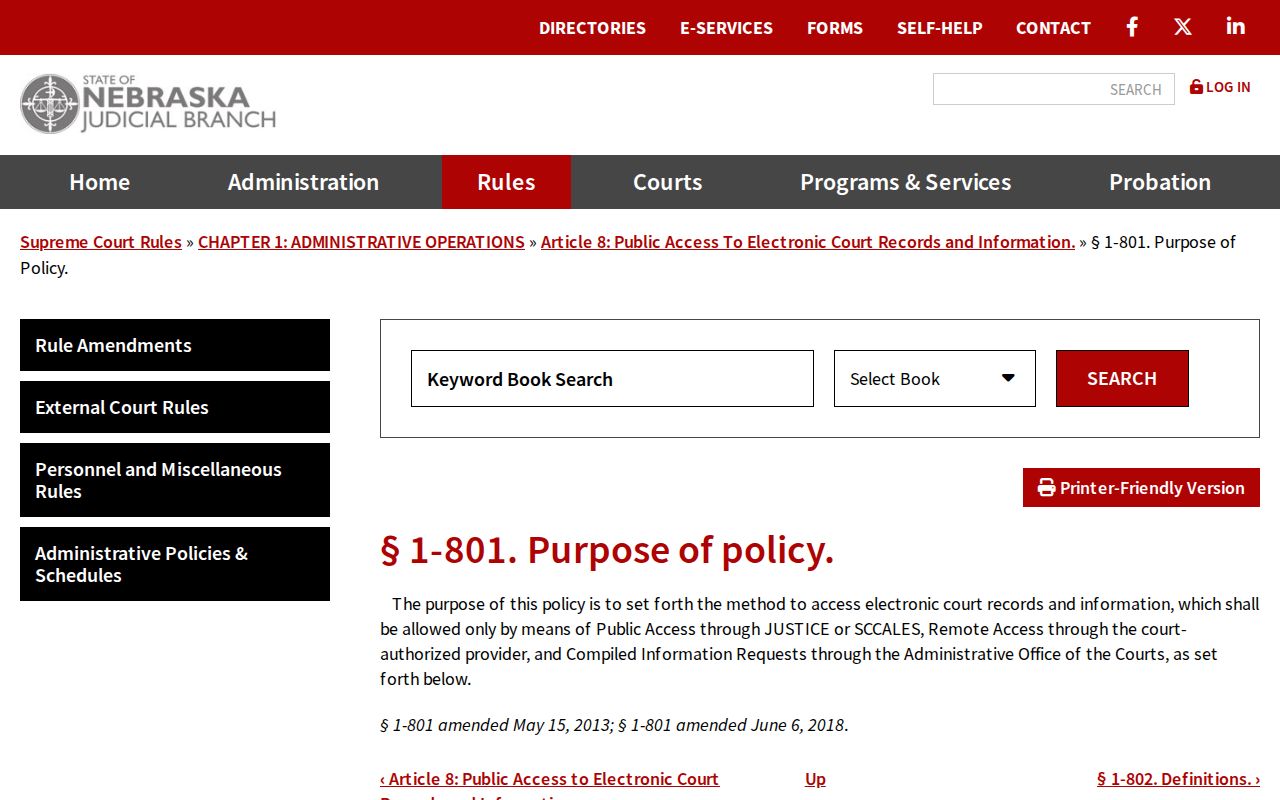This screenshot has width=1280, height=800.
Task: Open Rule Amendments sidebar item
Action: 175,345
